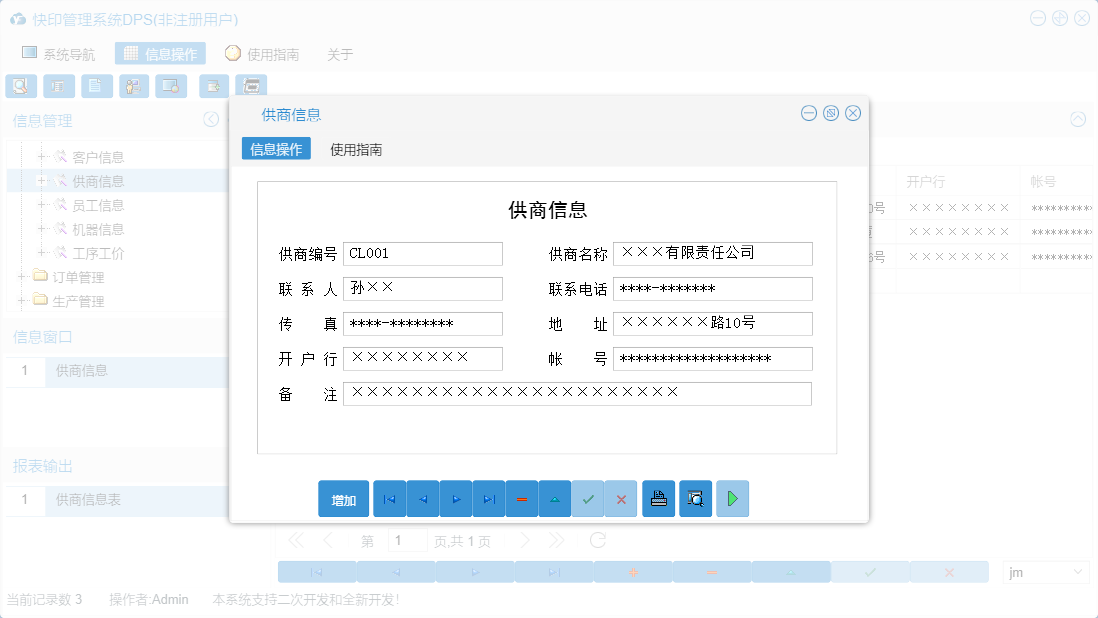Go to the next page with pagination arrow
Viewport: 1098px width, 618px height.
tap(526, 539)
